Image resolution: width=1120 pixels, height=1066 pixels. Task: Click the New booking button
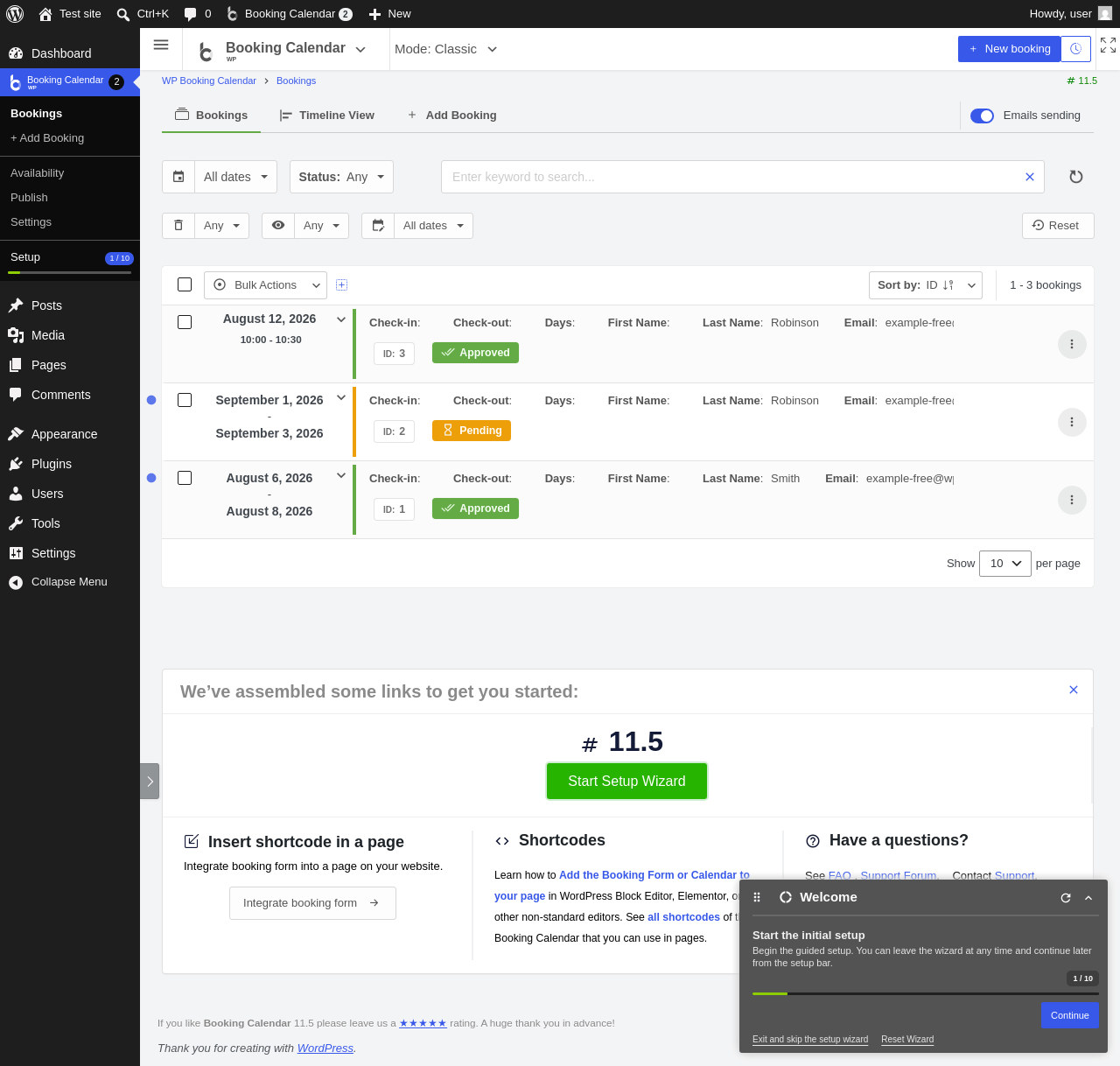pos(1010,49)
